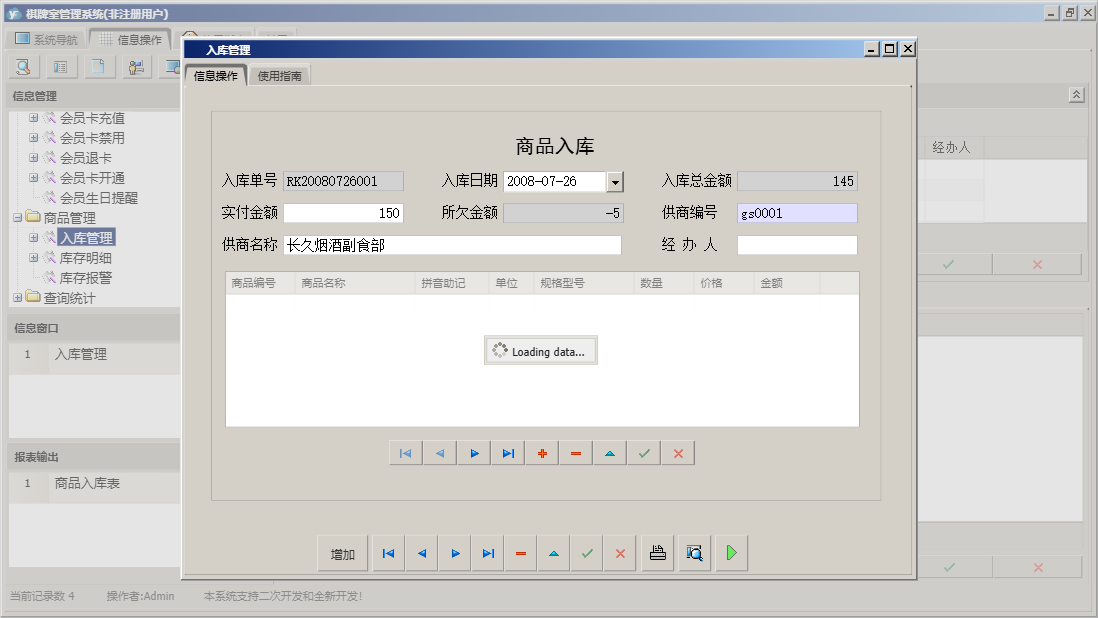Open the print preview for the stock-in record
Screen dimensions: 1098x618
click(x=694, y=552)
